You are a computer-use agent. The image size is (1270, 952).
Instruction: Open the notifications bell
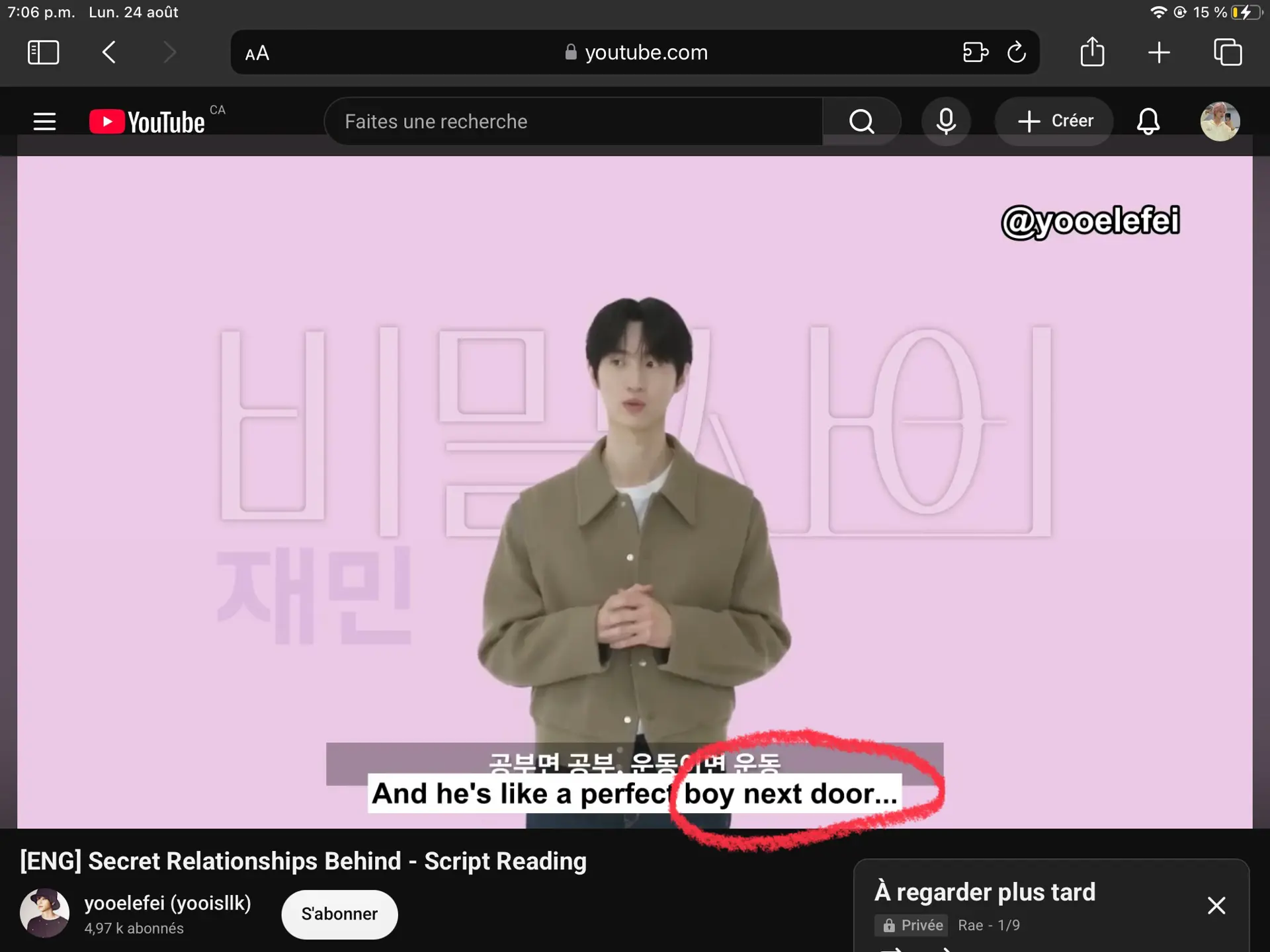pos(1148,122)
